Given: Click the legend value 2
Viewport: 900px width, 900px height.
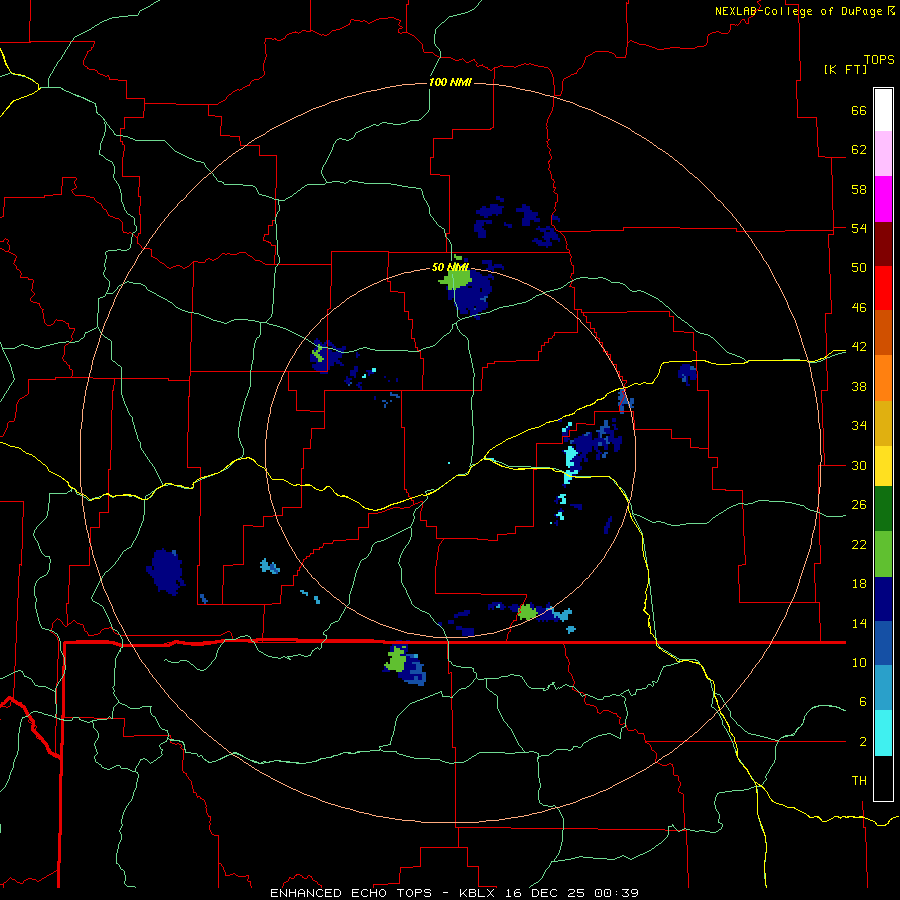Looking at the screenshot, I should [x=863, y=742].
